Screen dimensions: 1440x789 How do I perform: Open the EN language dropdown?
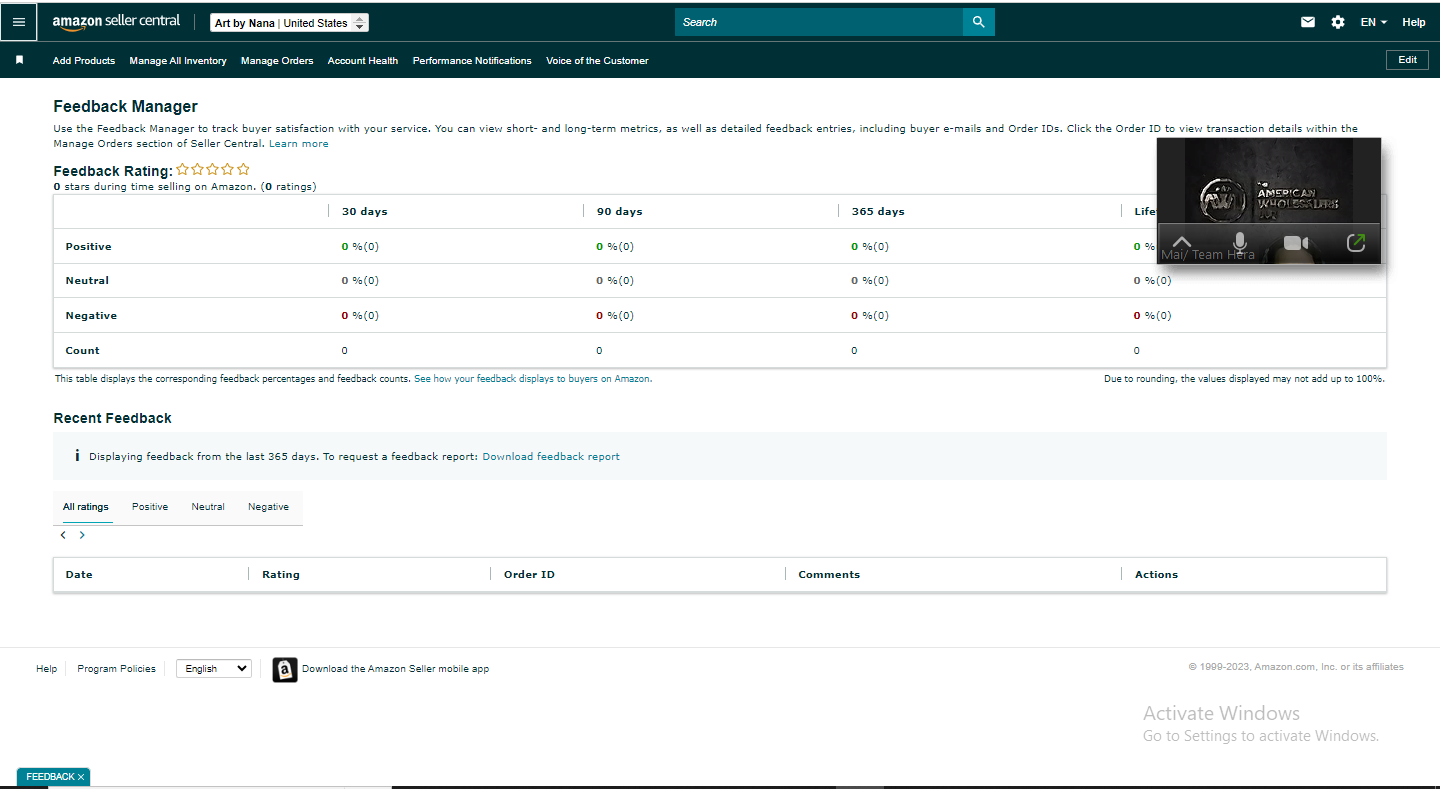point(1374,22)
